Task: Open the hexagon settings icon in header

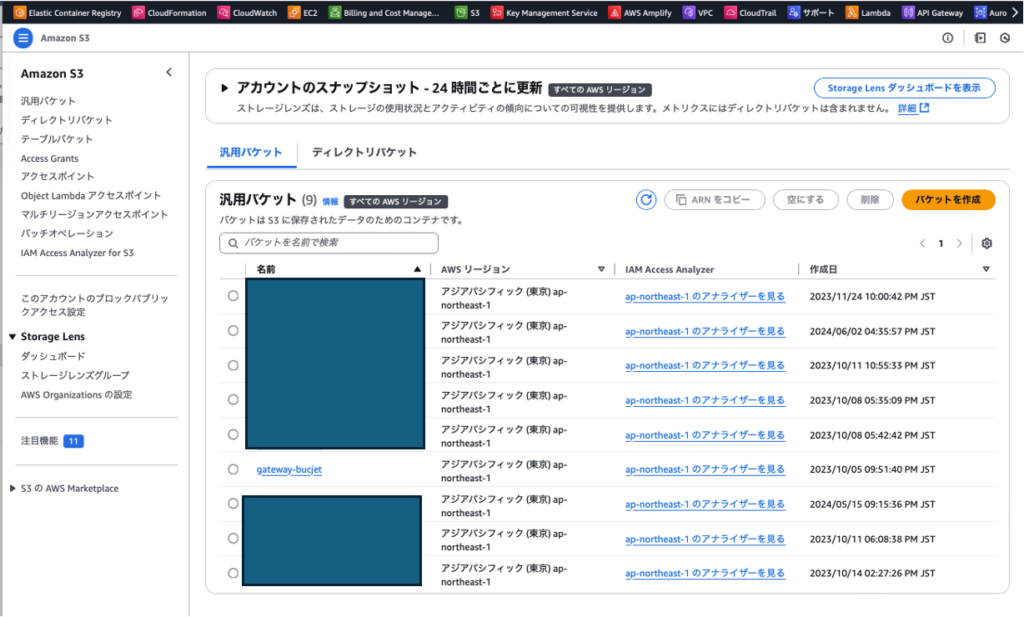Action: click(1005, 38)
